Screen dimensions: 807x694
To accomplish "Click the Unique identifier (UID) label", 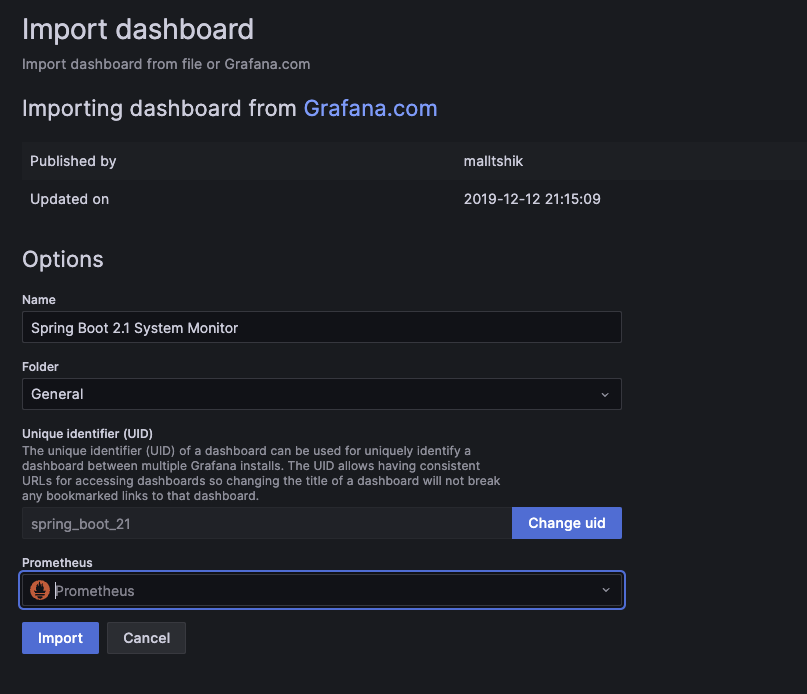I will (87, 433).
